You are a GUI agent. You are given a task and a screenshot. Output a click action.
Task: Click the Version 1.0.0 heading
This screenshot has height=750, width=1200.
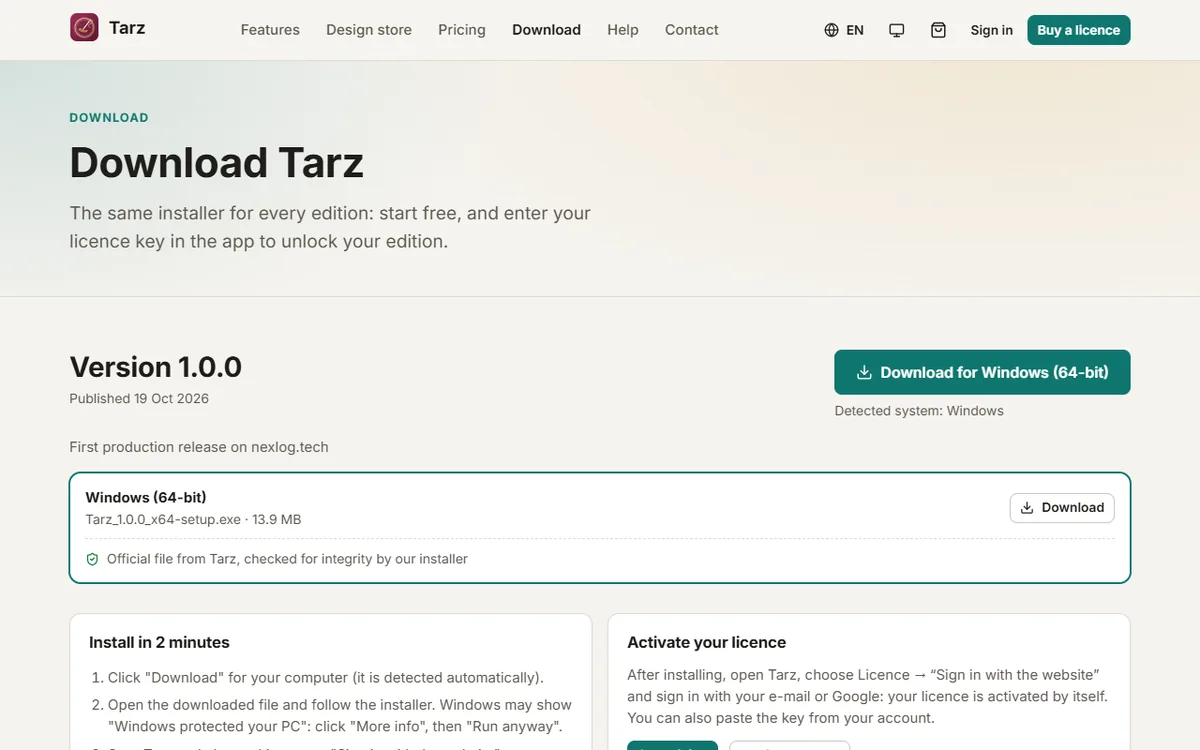(x=156, y=367)
